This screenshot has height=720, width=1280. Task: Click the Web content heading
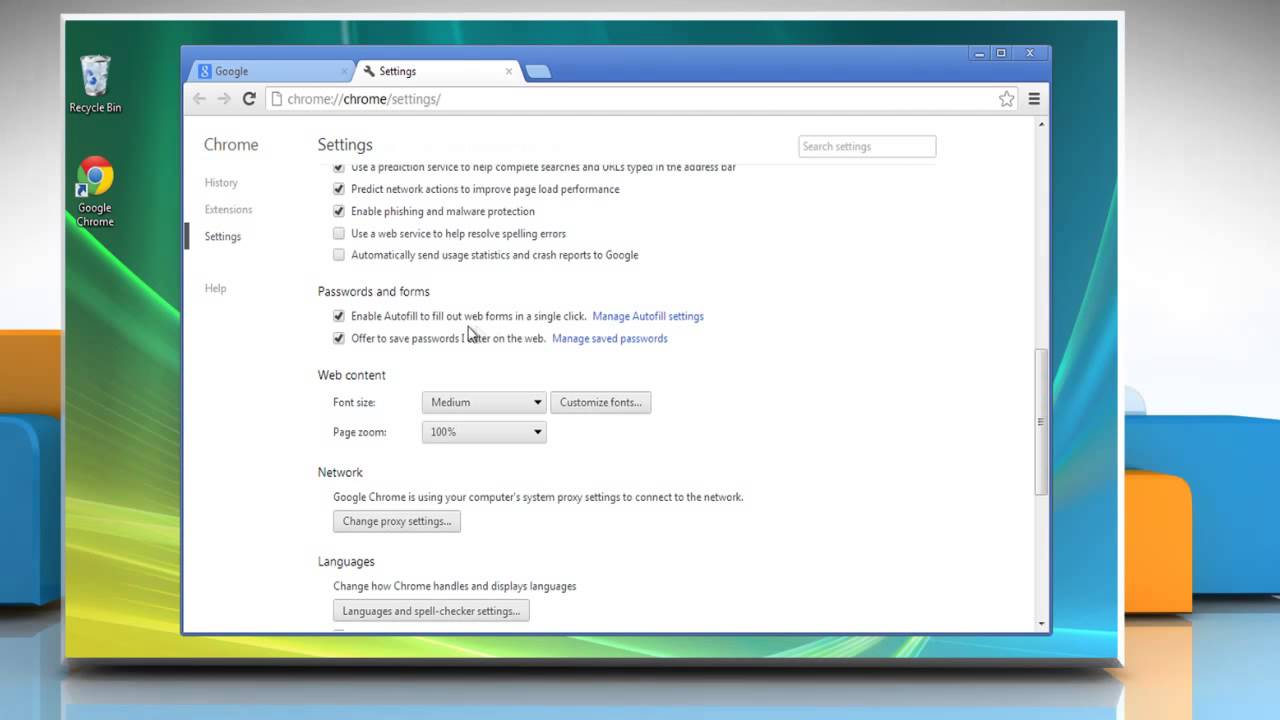[x=351, y=375]
